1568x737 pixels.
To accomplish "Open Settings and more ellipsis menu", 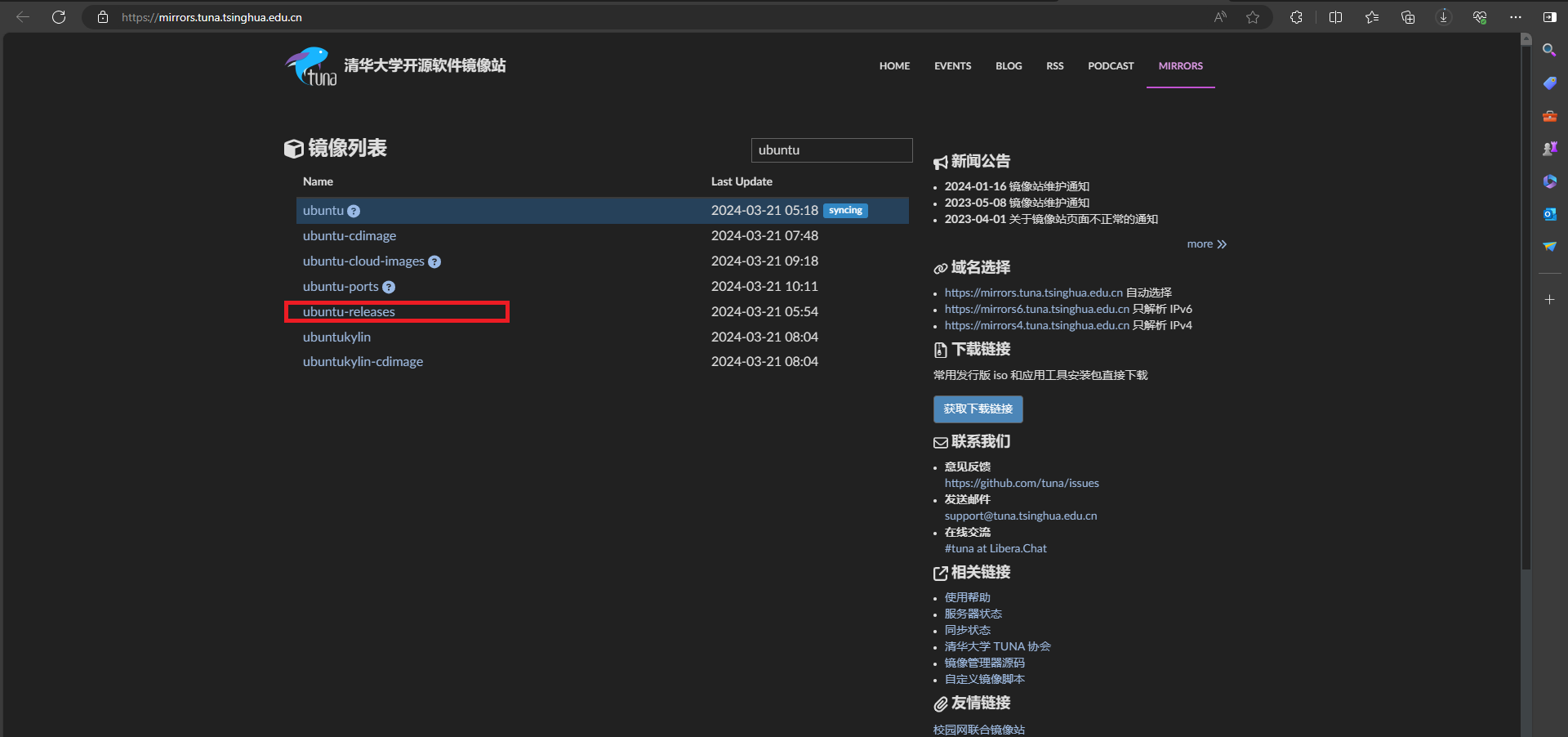I will (x=1516, y=17).
